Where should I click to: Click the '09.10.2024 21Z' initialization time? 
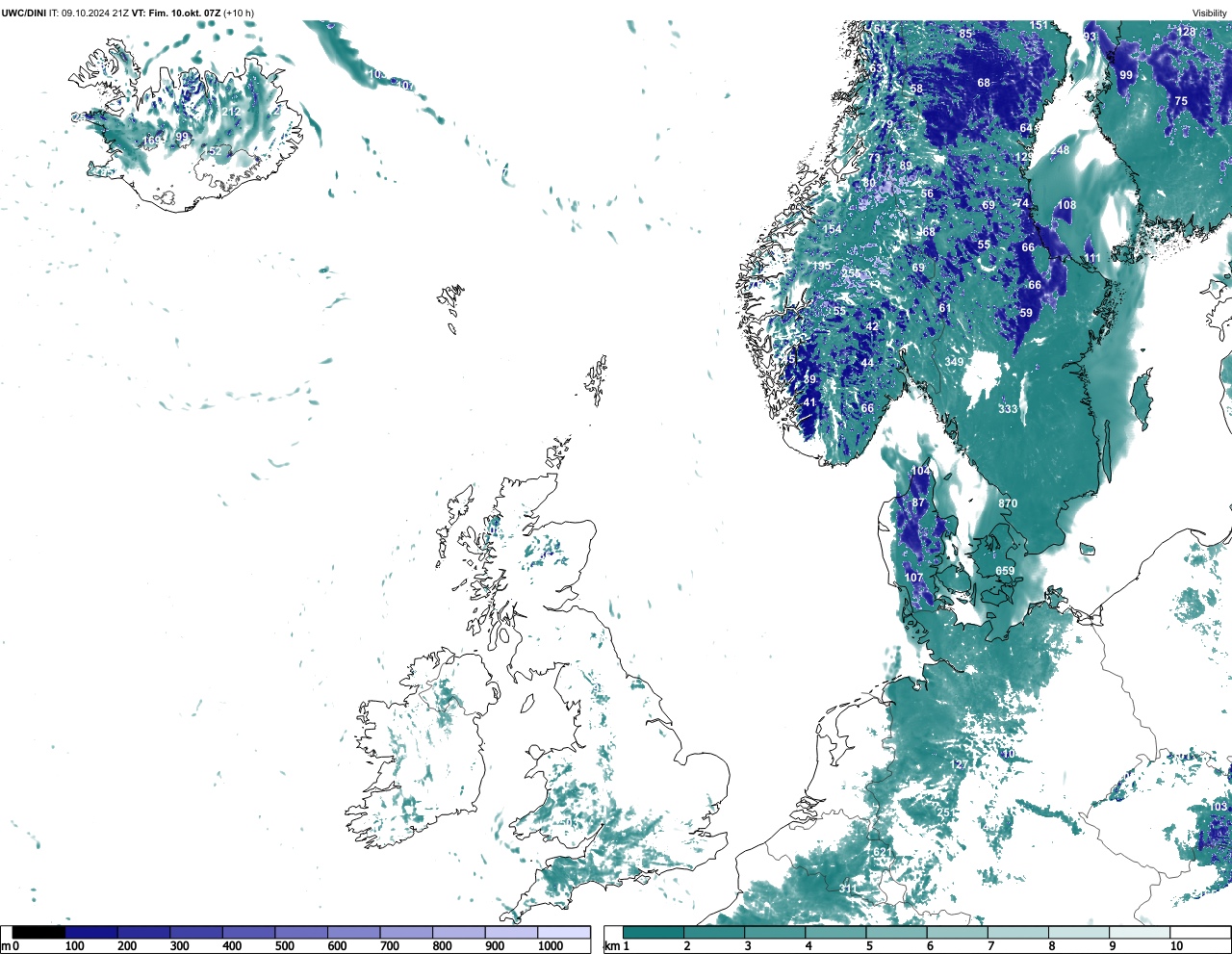point(95,13)
